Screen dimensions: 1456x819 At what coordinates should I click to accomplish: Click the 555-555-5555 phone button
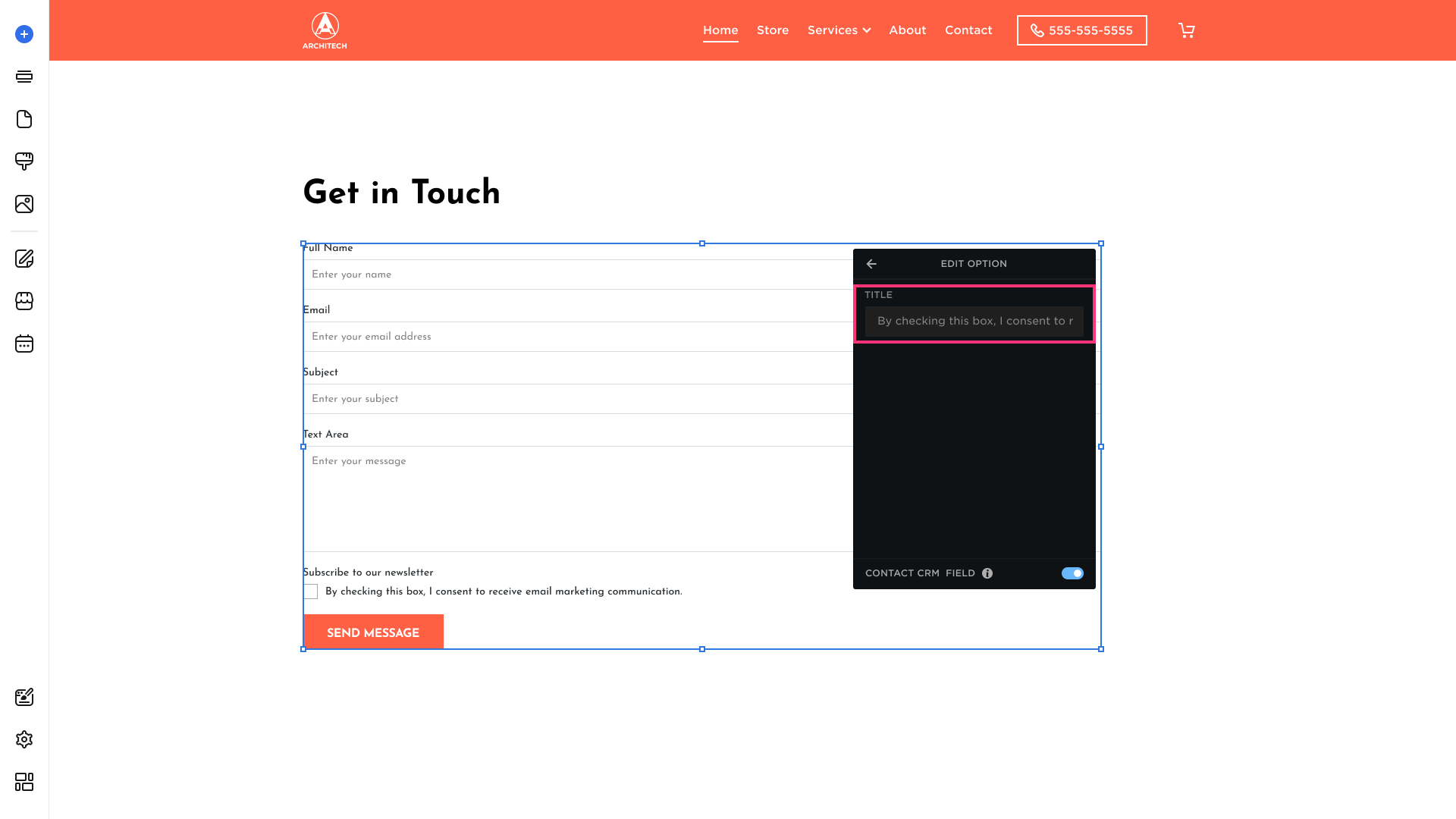click(1081, 30)
